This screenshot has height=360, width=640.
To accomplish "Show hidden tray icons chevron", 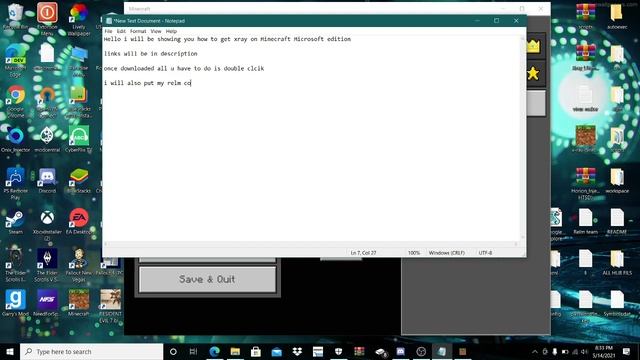I will tap(535, 351).
